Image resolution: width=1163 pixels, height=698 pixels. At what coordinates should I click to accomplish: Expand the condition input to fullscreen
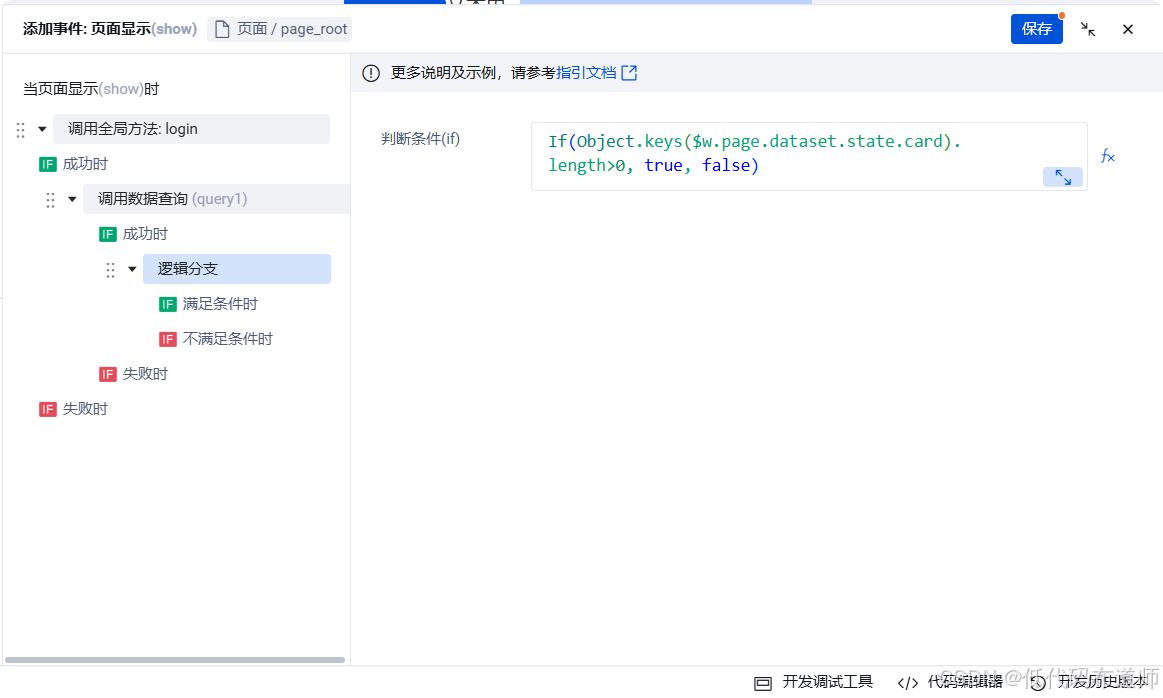[1063, 177]
